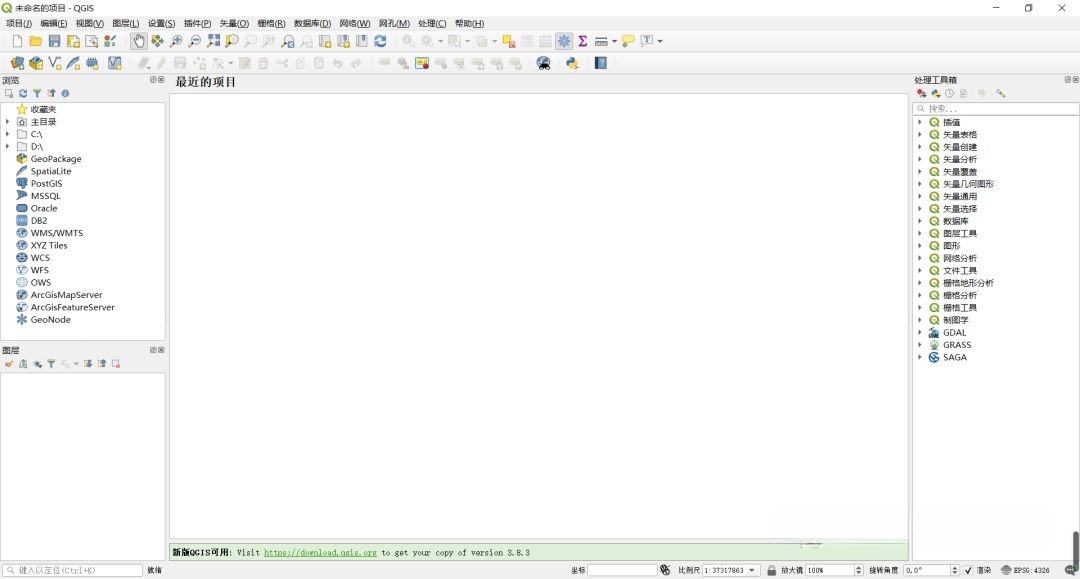This screenshot has height=579, width=1080.
Task: Select PostGIS in browser tree
Action: click(46, 184)
